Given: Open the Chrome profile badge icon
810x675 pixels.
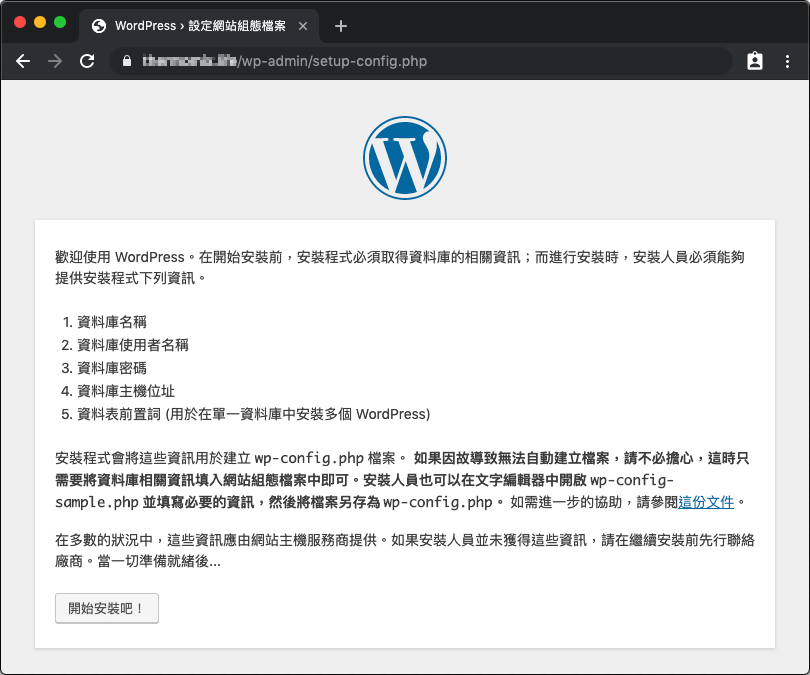Looking at the screenshot, I should pos(755,61).
